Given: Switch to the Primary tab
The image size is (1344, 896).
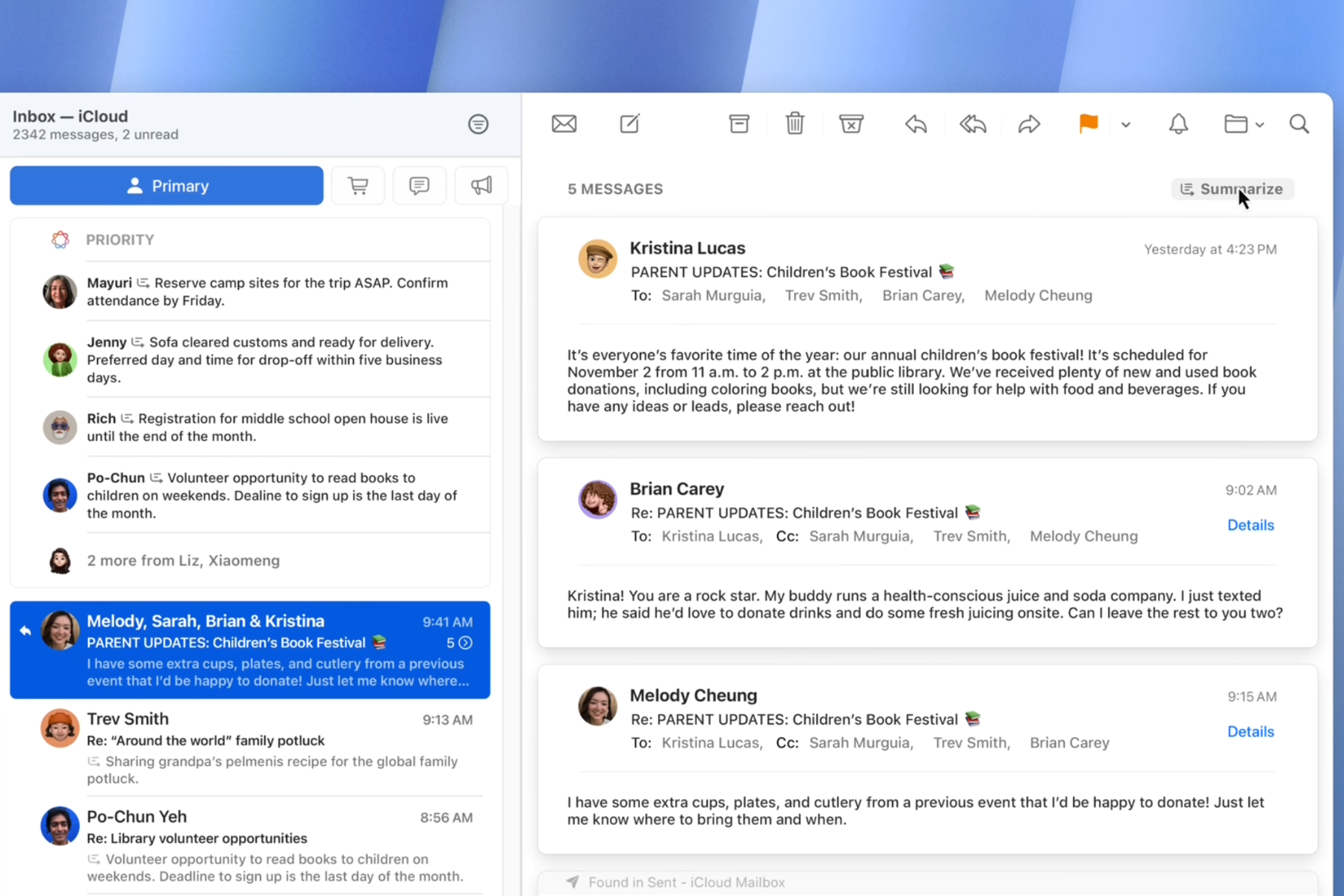Looking at the screenshot, I should (167, 186).
